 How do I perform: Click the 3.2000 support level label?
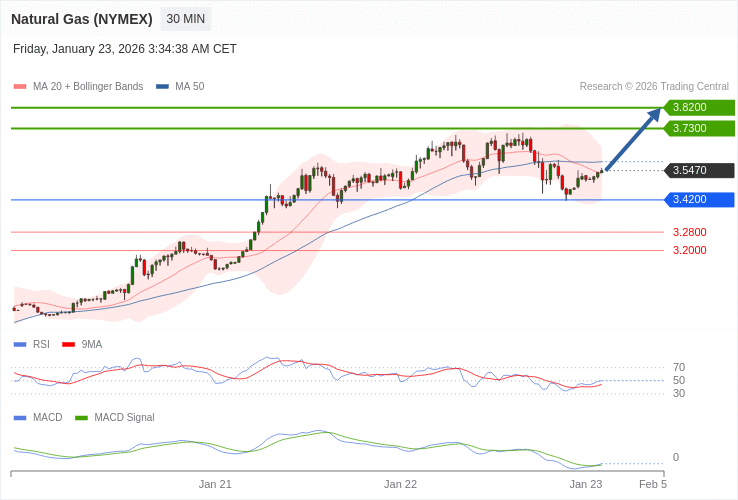click(690, 250)
